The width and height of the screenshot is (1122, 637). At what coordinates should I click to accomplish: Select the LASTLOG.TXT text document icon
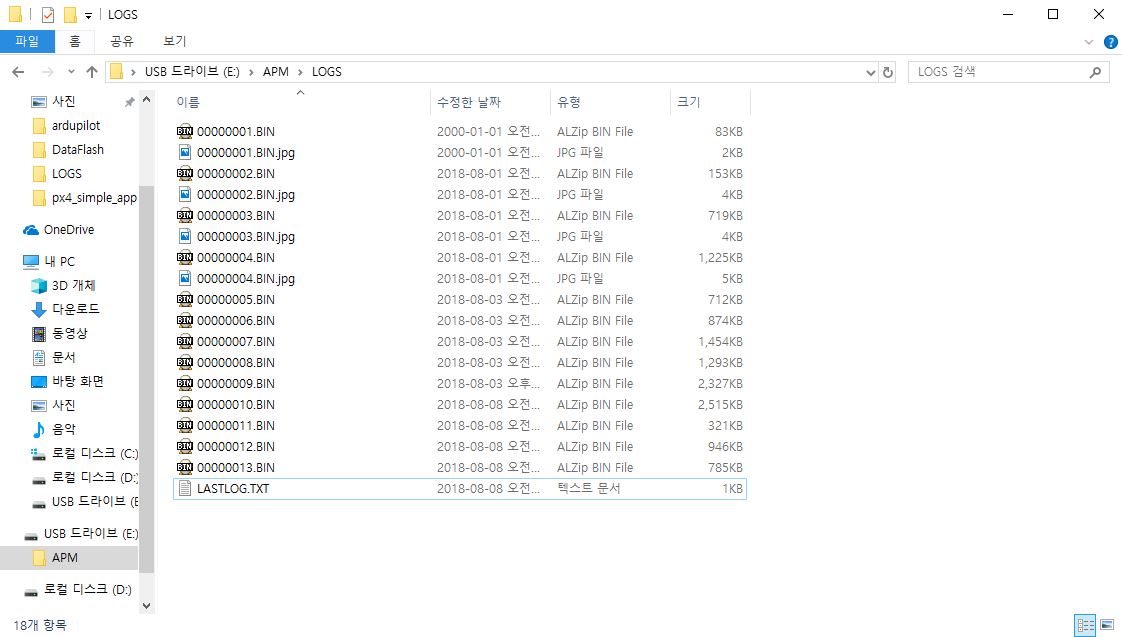pos(185,488)
